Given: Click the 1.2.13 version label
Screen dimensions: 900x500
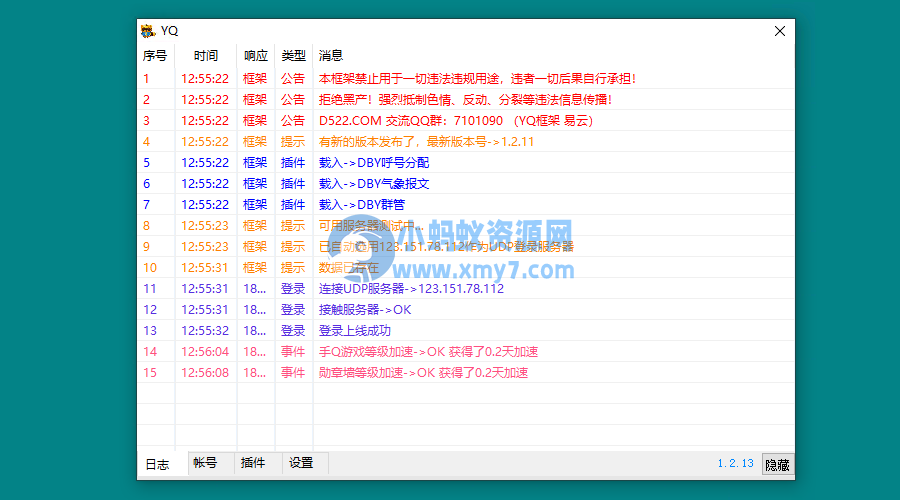Looking at the screenshot, I should click(735, 464).
